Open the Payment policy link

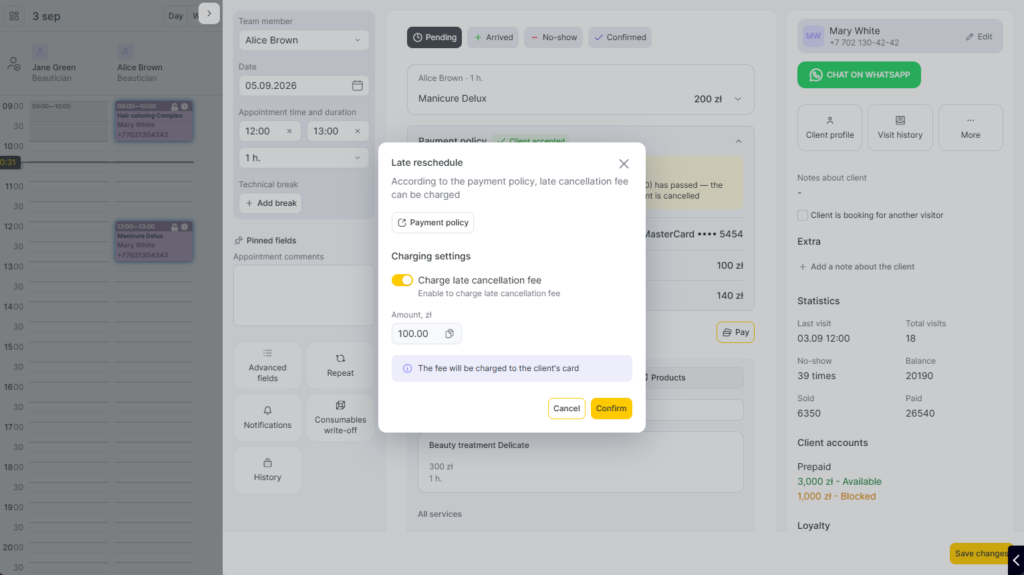coord(432,223)
